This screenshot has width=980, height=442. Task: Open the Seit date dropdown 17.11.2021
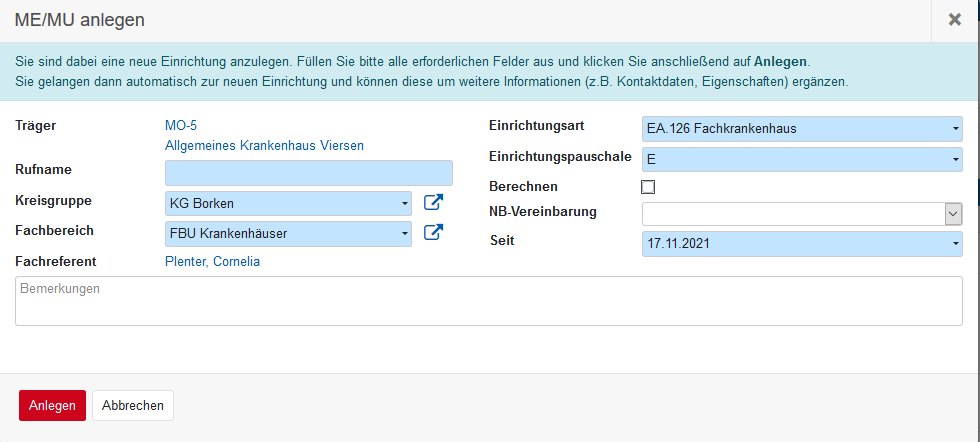click(801, 242)
